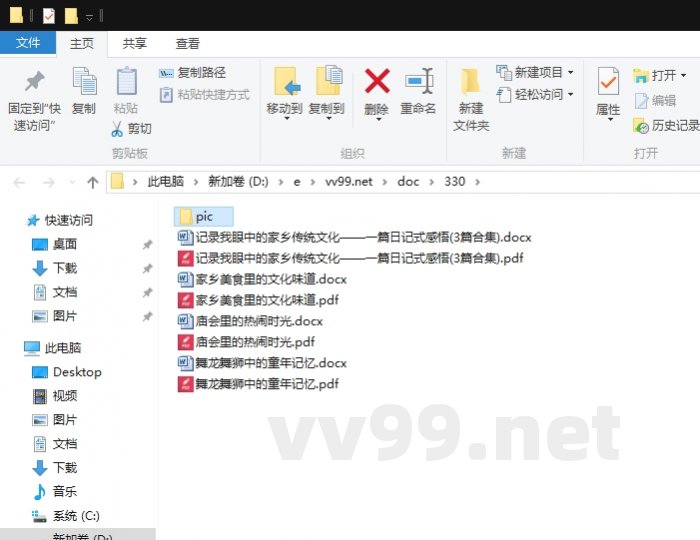Open 视频 (Videos) in navigation pane
Viewport: 700px width, 540px height.
coord(55,396)
